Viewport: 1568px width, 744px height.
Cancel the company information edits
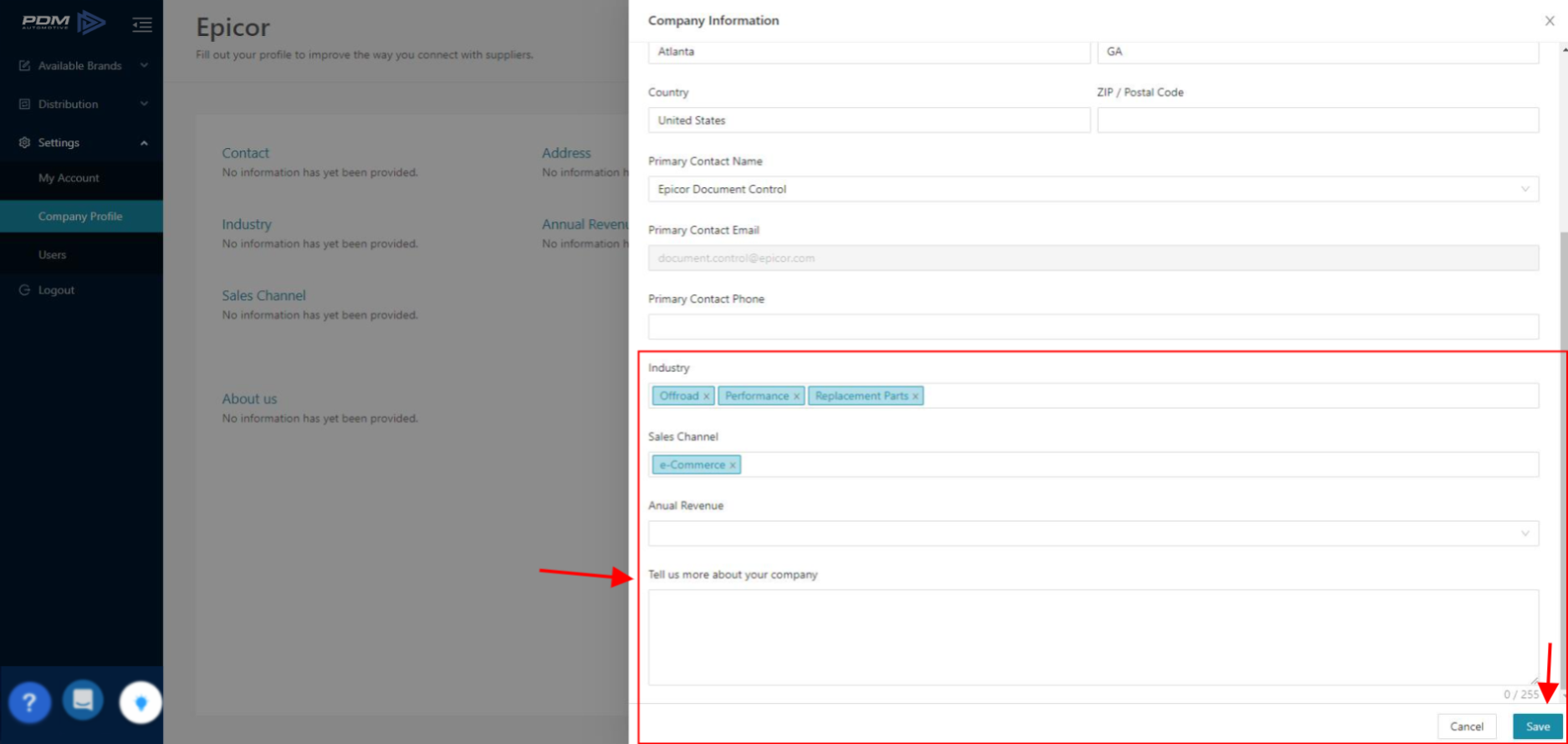[x=1466, y=726]
